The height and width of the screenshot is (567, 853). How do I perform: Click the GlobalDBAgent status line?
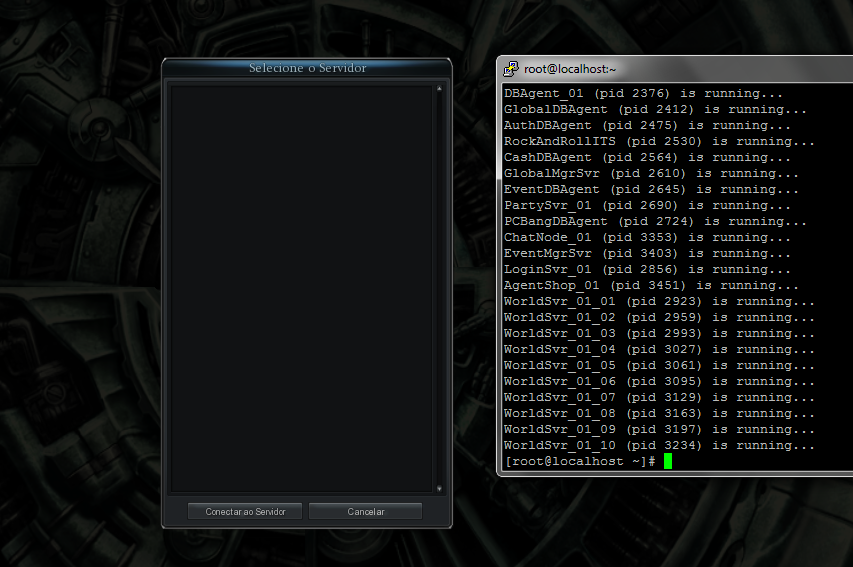(655, 109)
